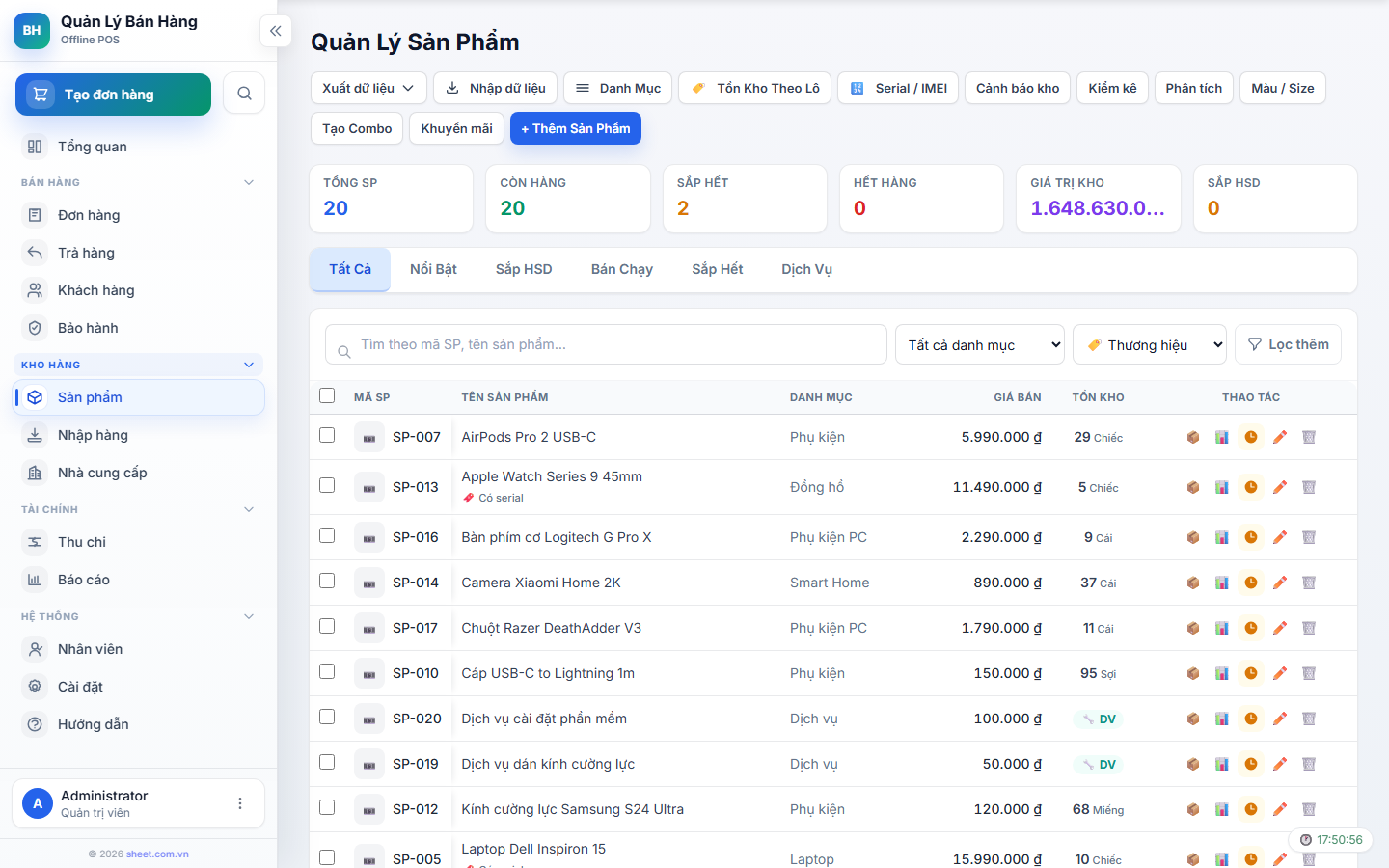Tick the checkbox for SP-016 Bàn phím cơ

click(327, 535)
